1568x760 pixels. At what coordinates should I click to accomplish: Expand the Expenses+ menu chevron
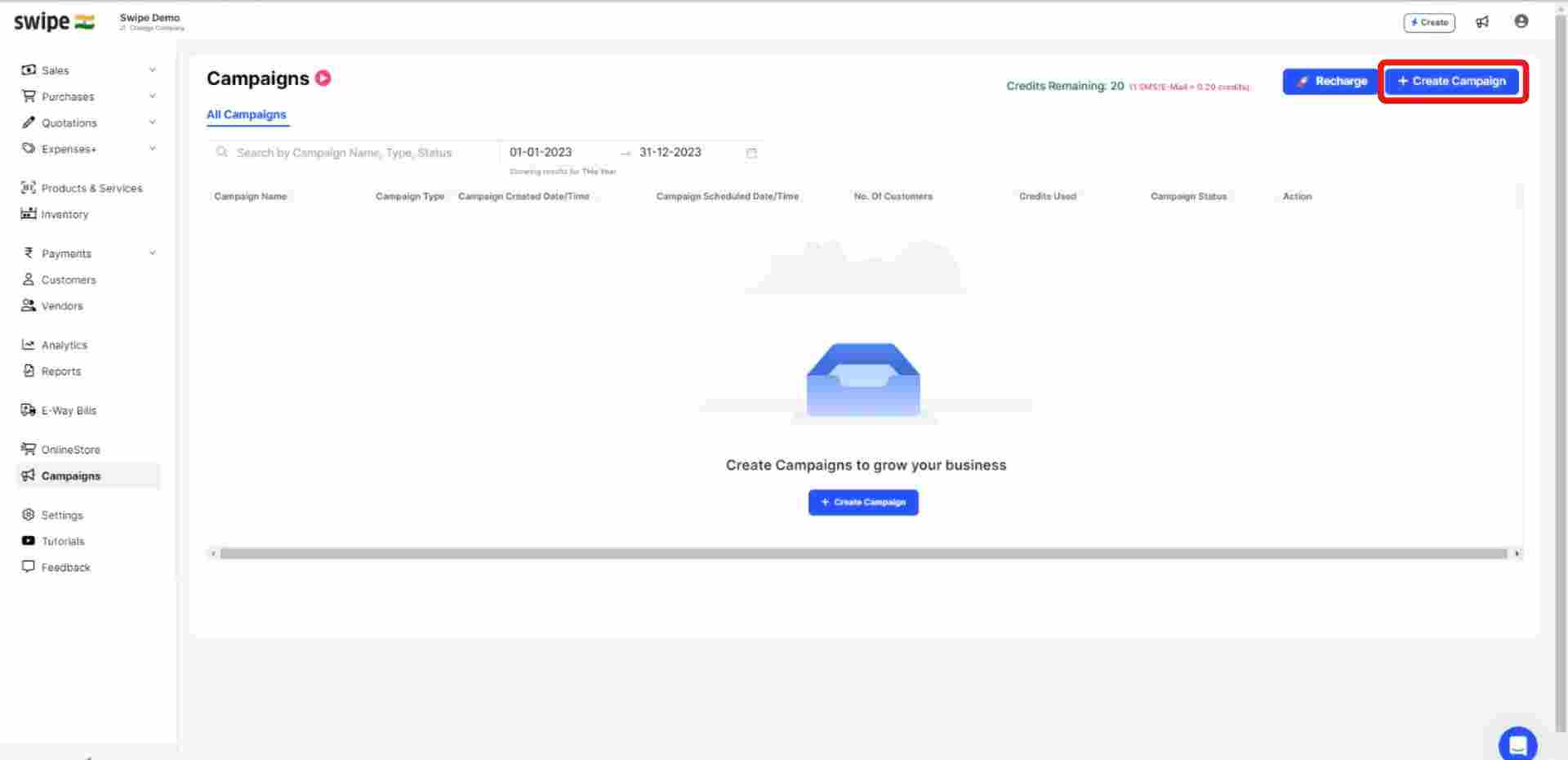click(x=152, y=149)
